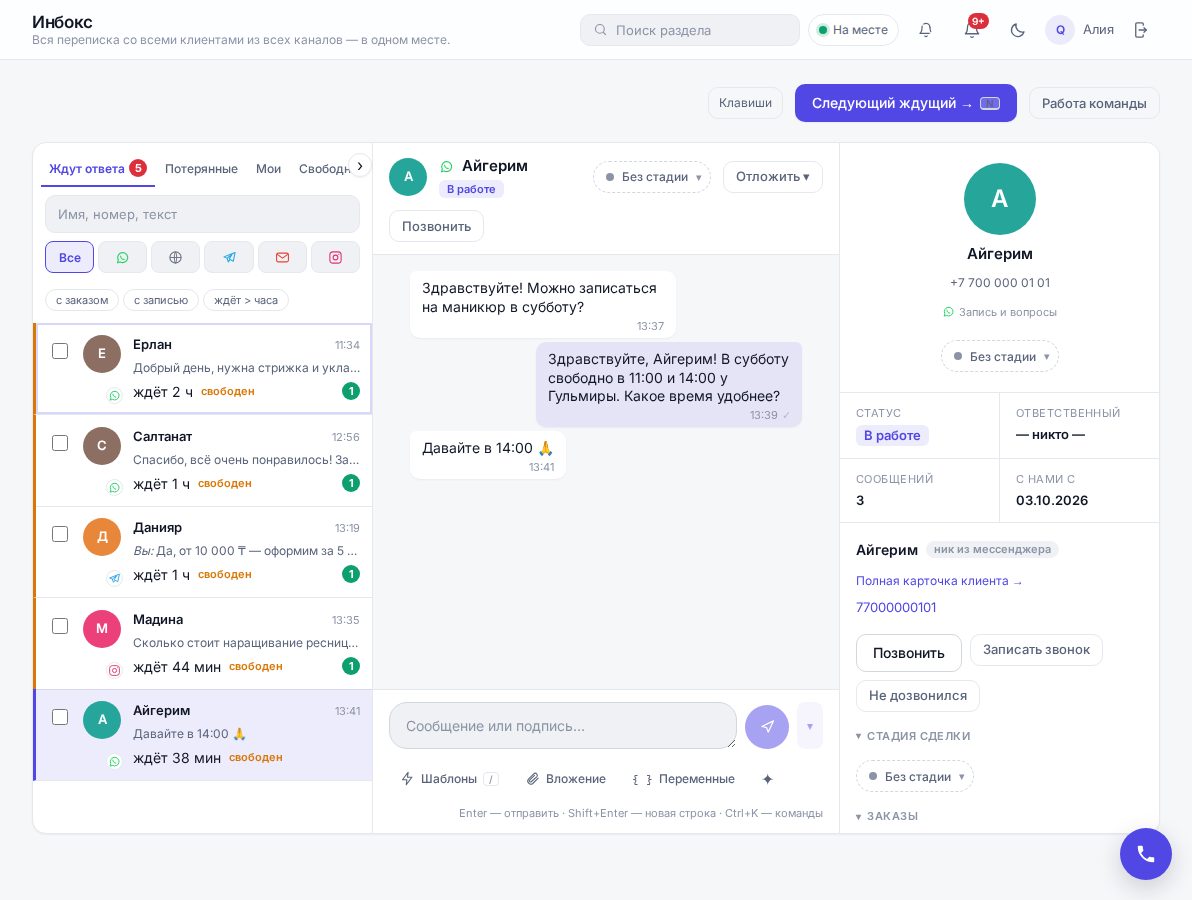Open the sparkle AI assistant icon
The image size is (1192, 900).
coord(768,779)
